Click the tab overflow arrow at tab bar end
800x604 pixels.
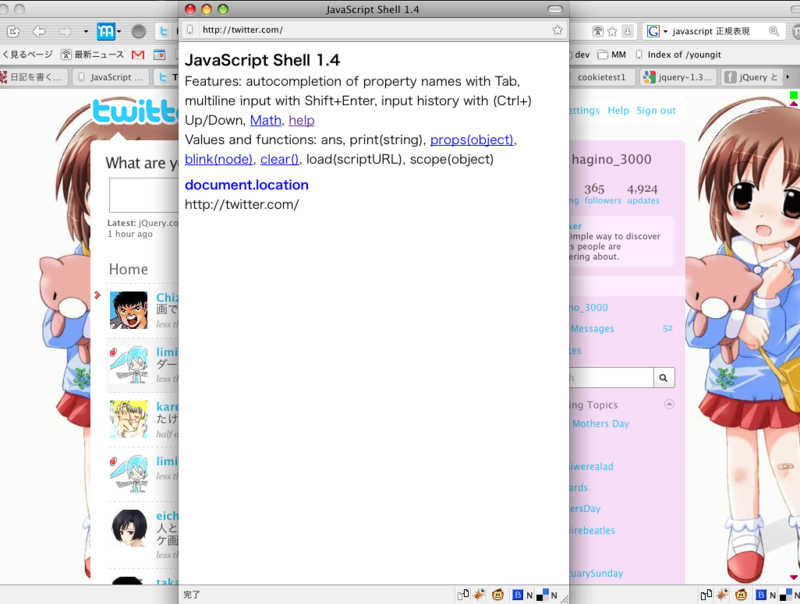point(788,77)
